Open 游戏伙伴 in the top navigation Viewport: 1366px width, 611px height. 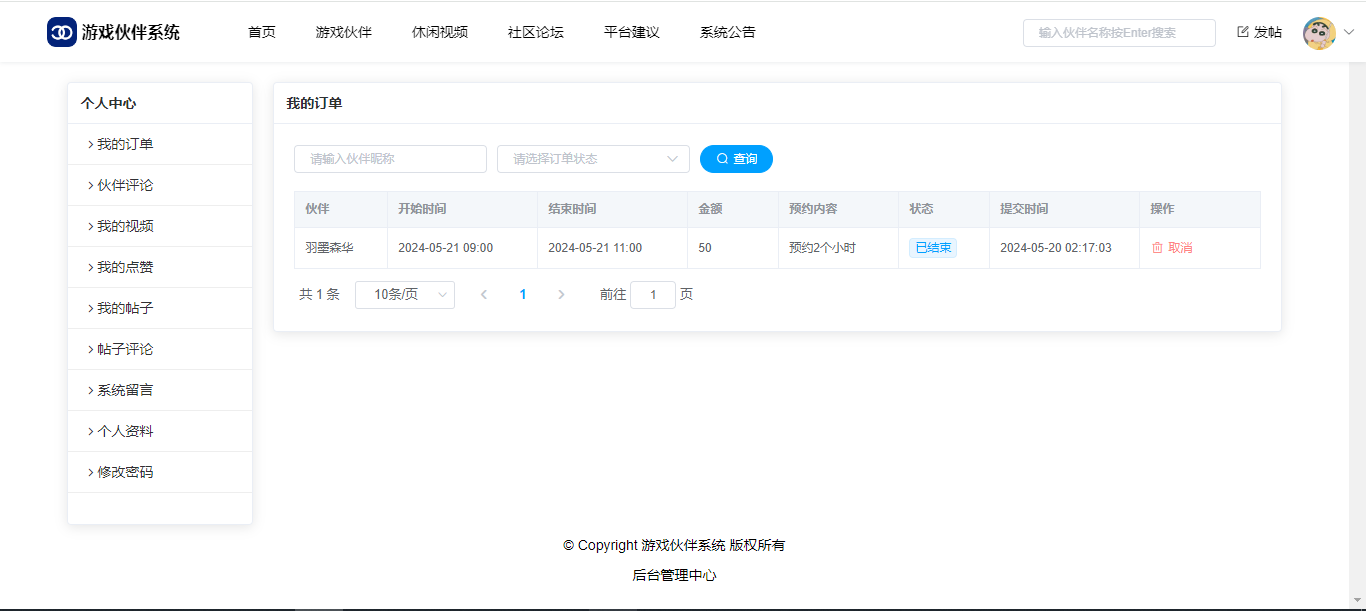[x=343, y=32]
